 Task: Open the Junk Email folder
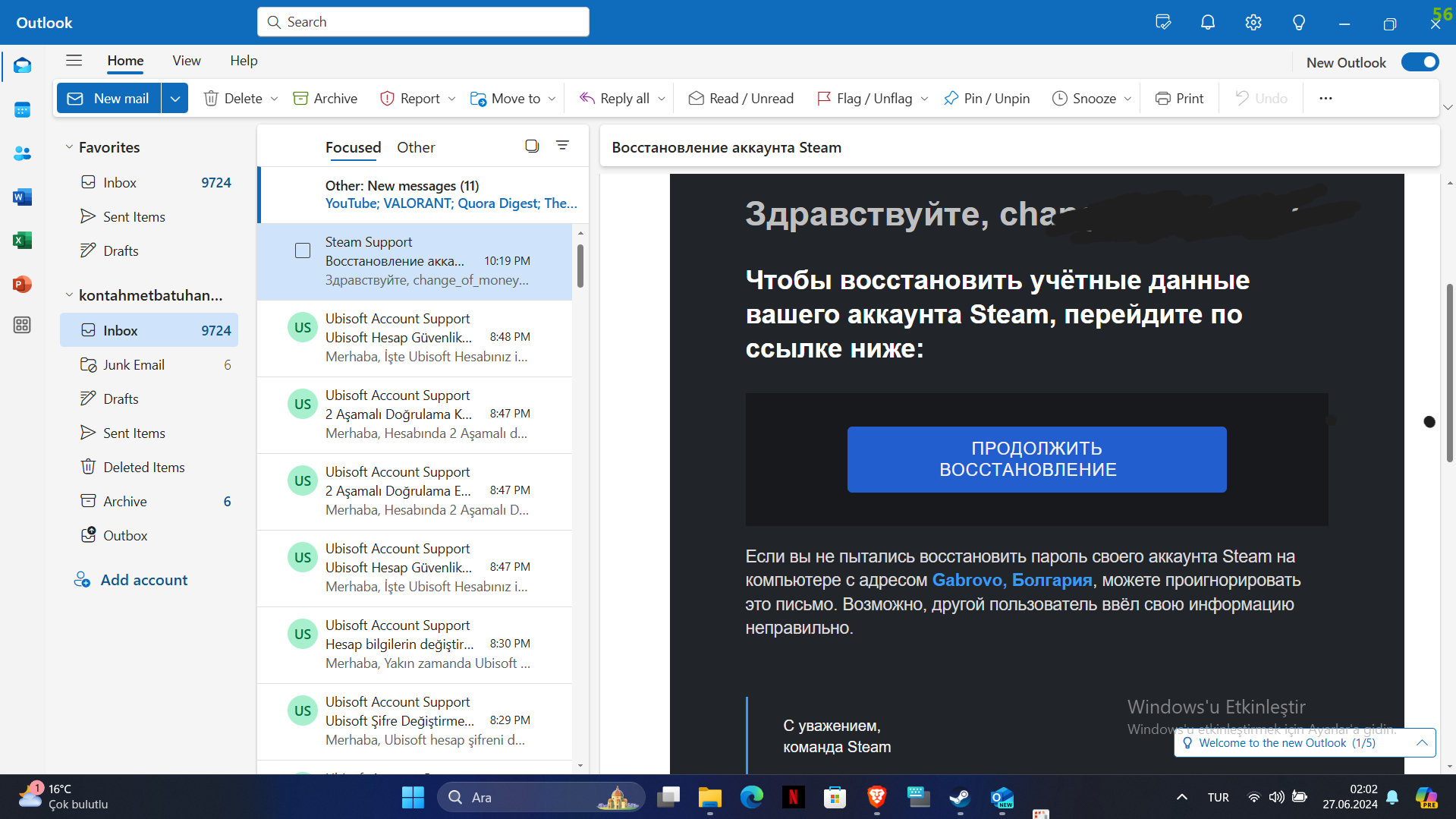(x=149, y=365)
